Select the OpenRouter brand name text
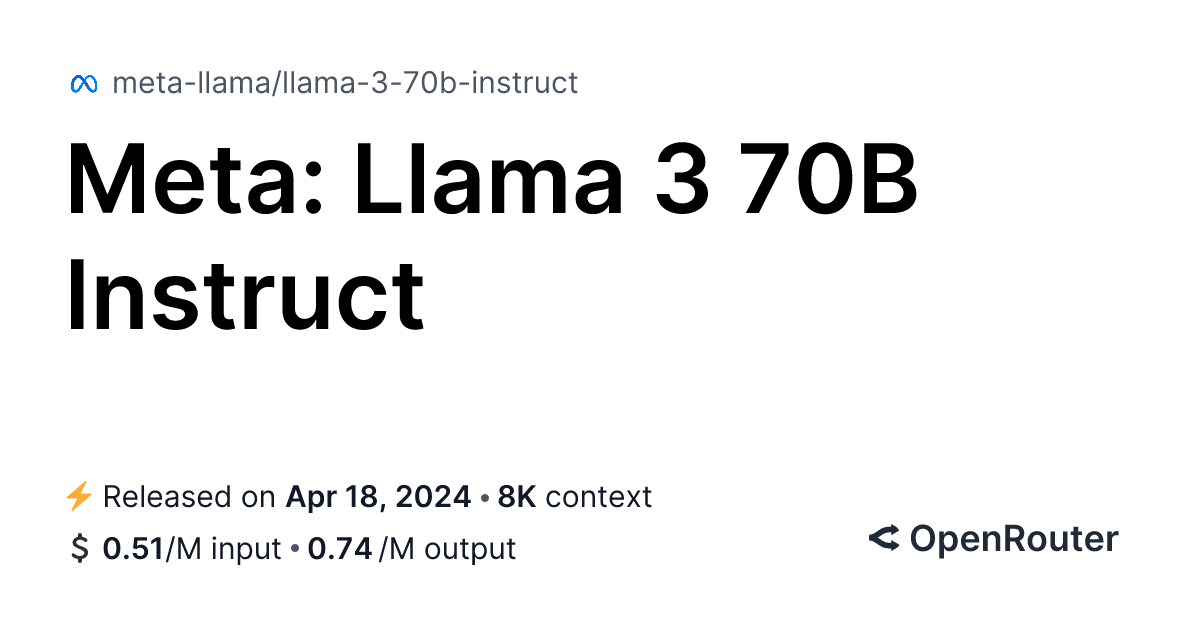Image resolution: width=1200 pixels, height=630 pixels. tap(1013, 540)
